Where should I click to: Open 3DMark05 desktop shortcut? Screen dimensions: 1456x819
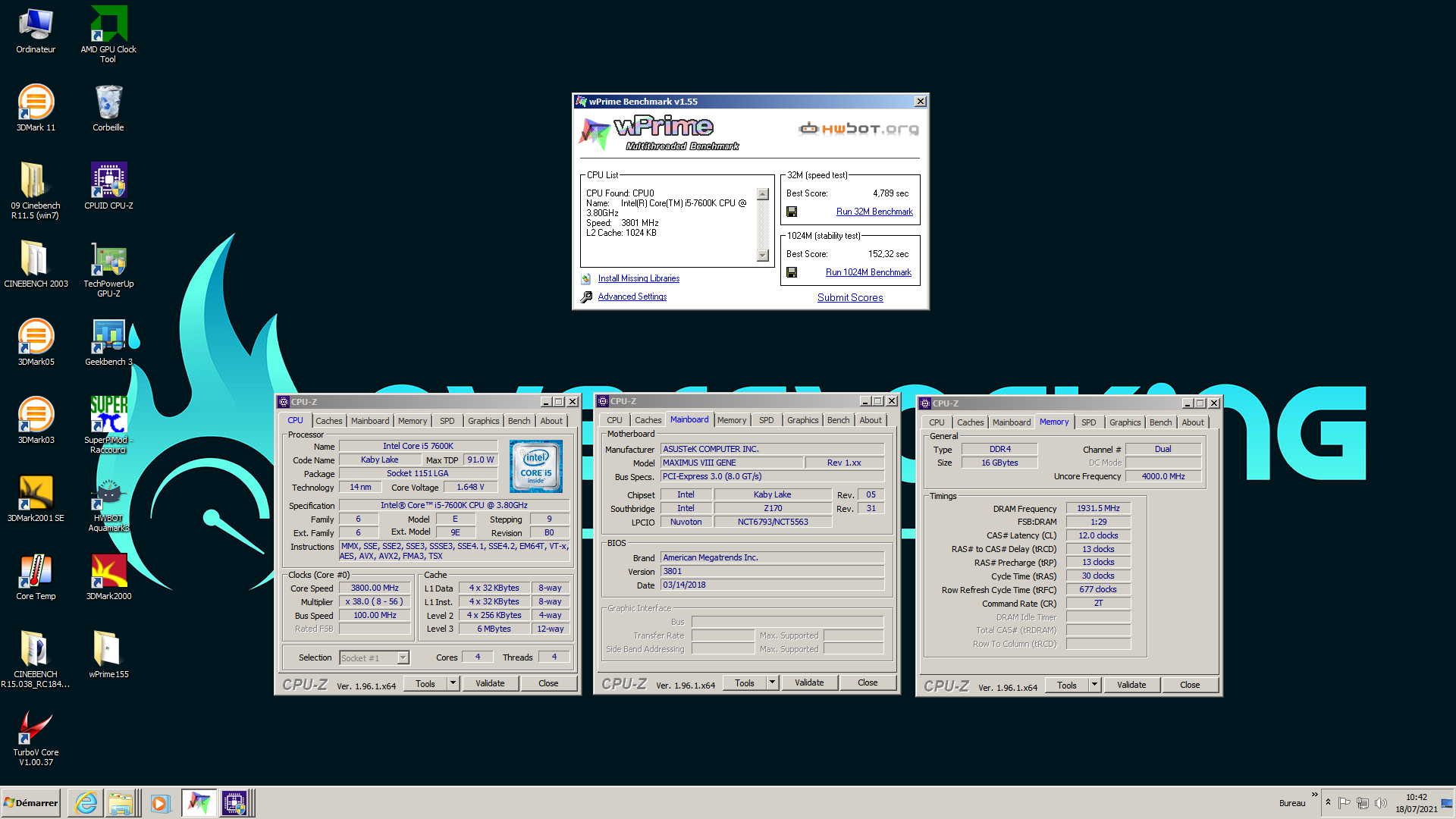pos(36,343)
